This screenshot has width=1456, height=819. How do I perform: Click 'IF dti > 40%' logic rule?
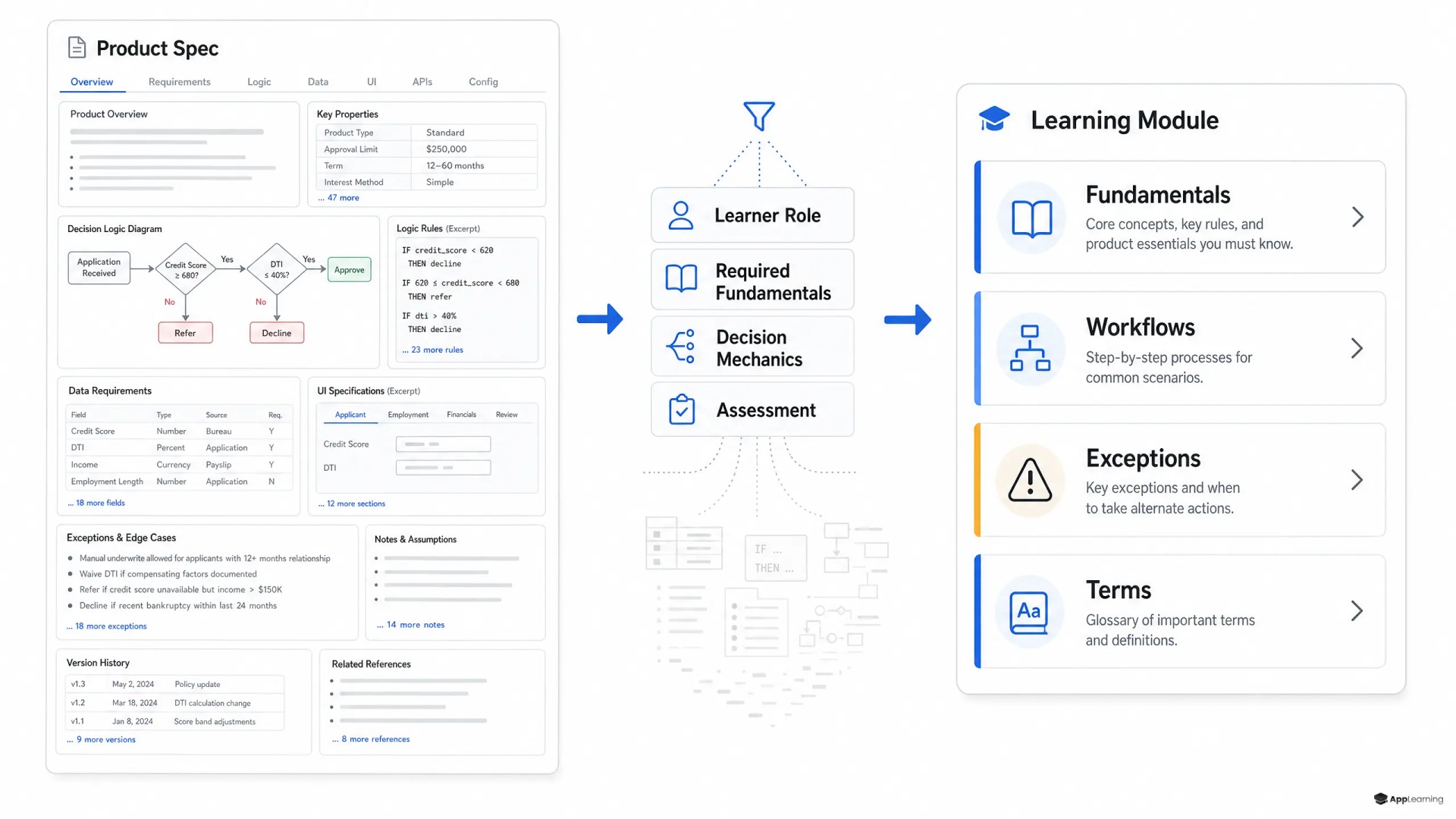click(x=429, y=316)
